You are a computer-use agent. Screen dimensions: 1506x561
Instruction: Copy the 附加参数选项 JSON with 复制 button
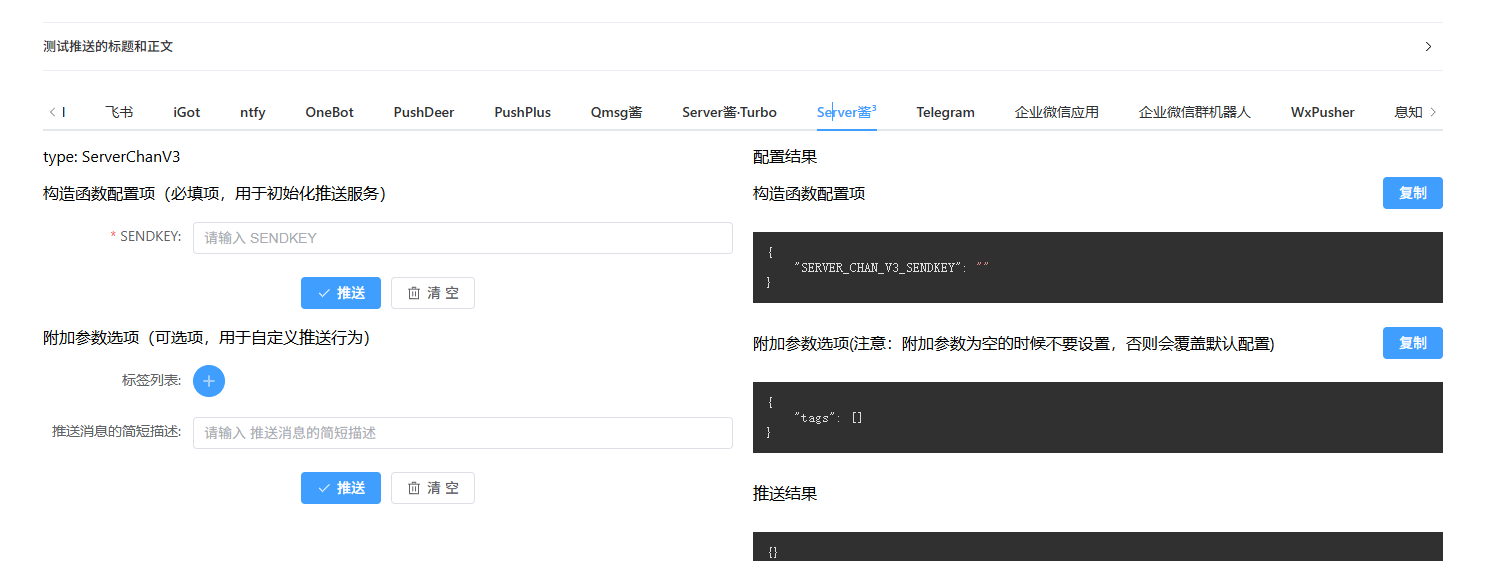pyautogui.click(x=1413, y=343)
